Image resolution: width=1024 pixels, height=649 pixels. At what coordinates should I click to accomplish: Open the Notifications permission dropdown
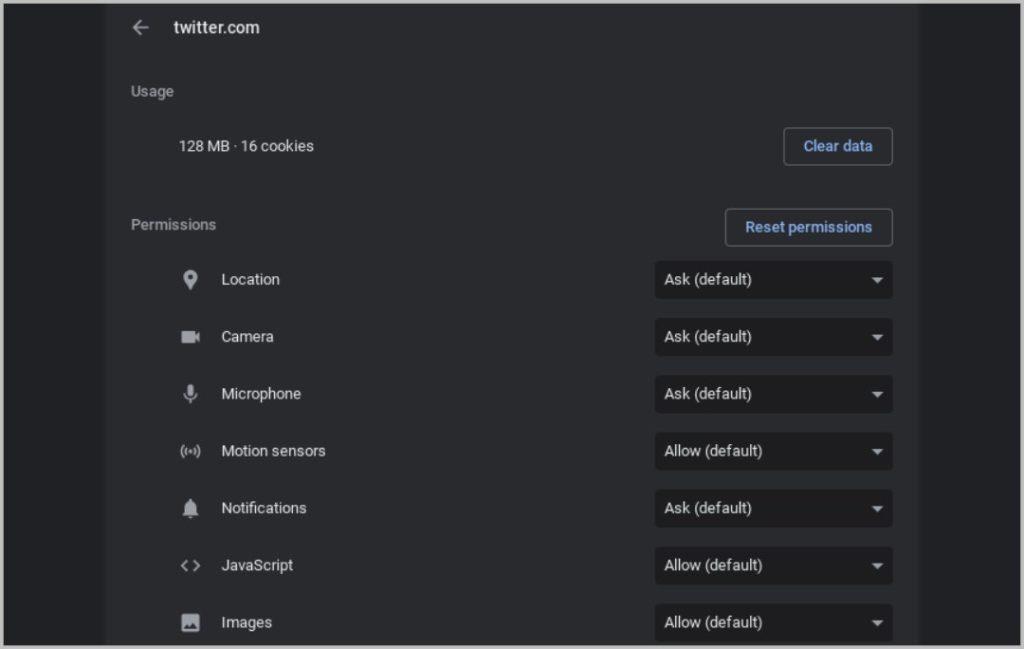(773, 509)
